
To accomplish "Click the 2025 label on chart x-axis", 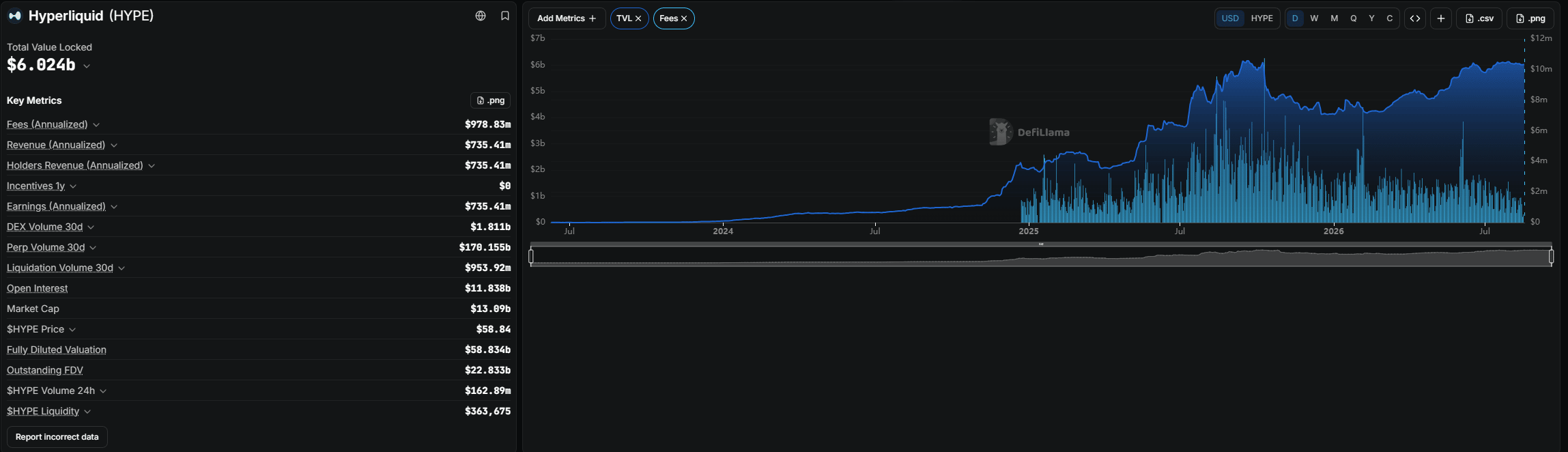I will [1029, 231].
